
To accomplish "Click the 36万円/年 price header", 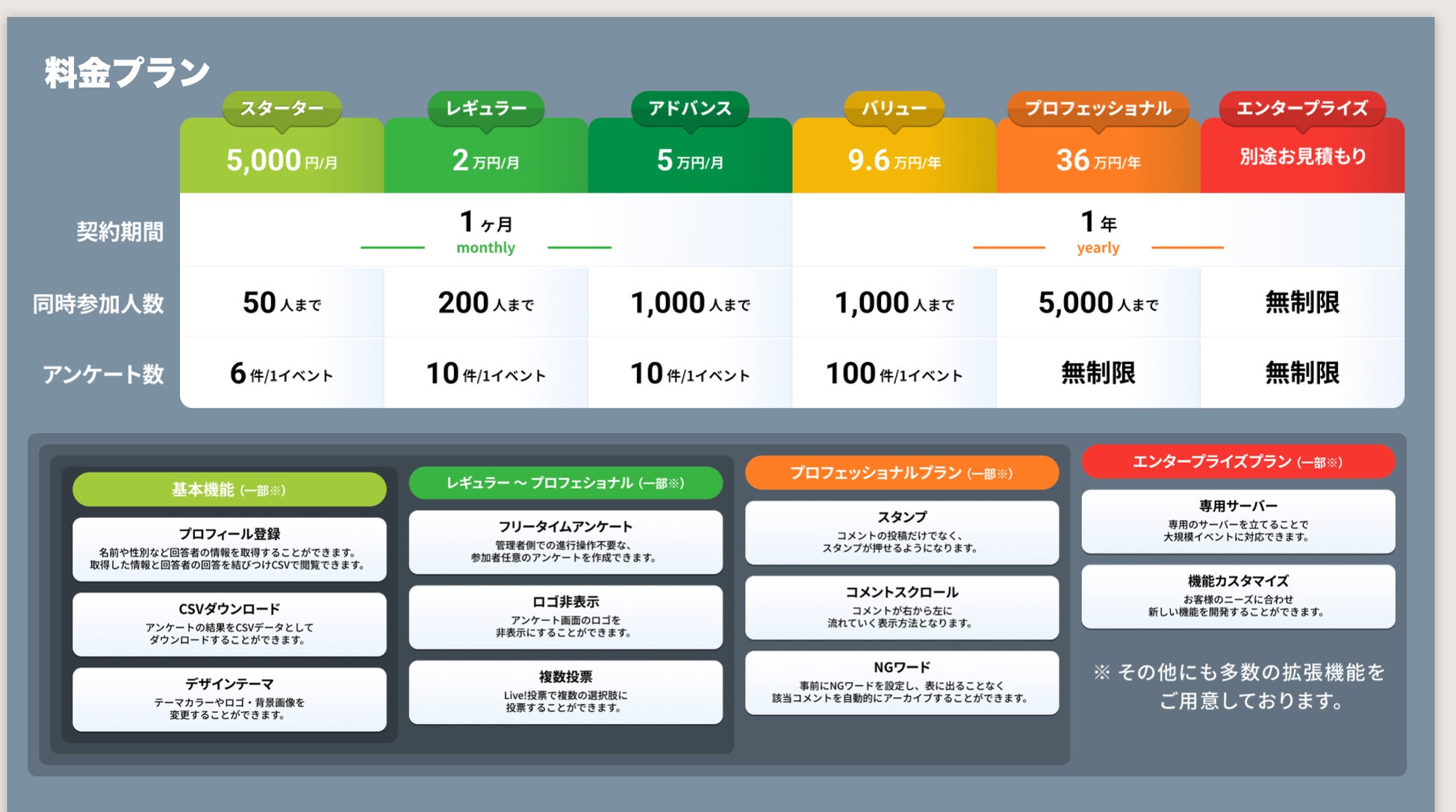I will [x=1098, y=160].
